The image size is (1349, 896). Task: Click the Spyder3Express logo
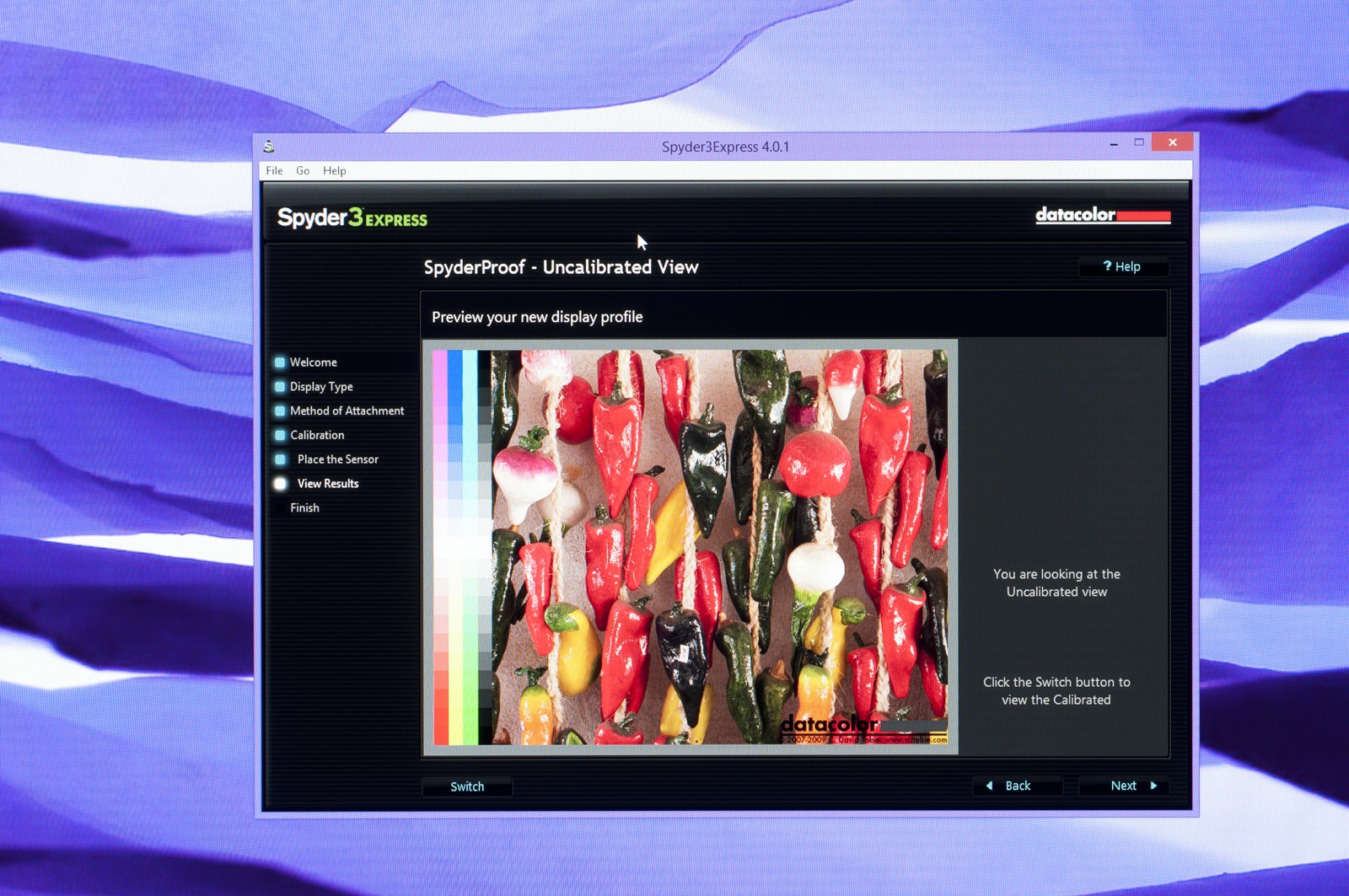pyautogui.click(x=352, y=217)
